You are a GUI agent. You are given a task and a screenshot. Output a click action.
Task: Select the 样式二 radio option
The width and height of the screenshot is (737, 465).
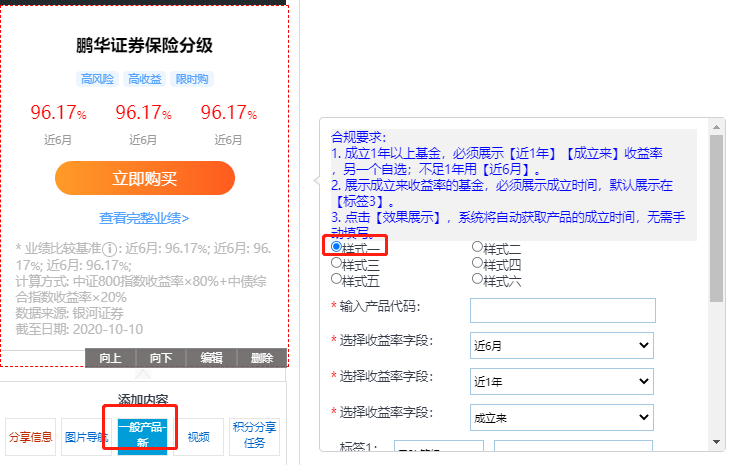click(x=477, y=246)
